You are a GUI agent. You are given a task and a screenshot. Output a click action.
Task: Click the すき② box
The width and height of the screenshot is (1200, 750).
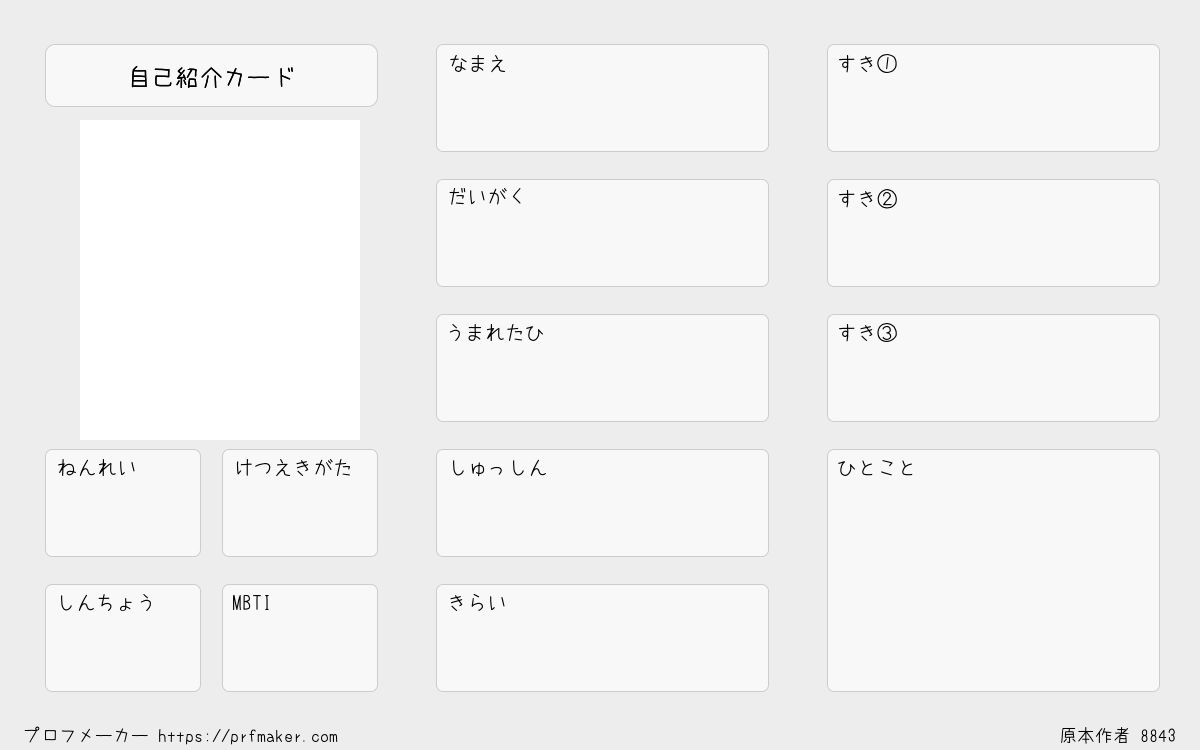pos(993,233)
